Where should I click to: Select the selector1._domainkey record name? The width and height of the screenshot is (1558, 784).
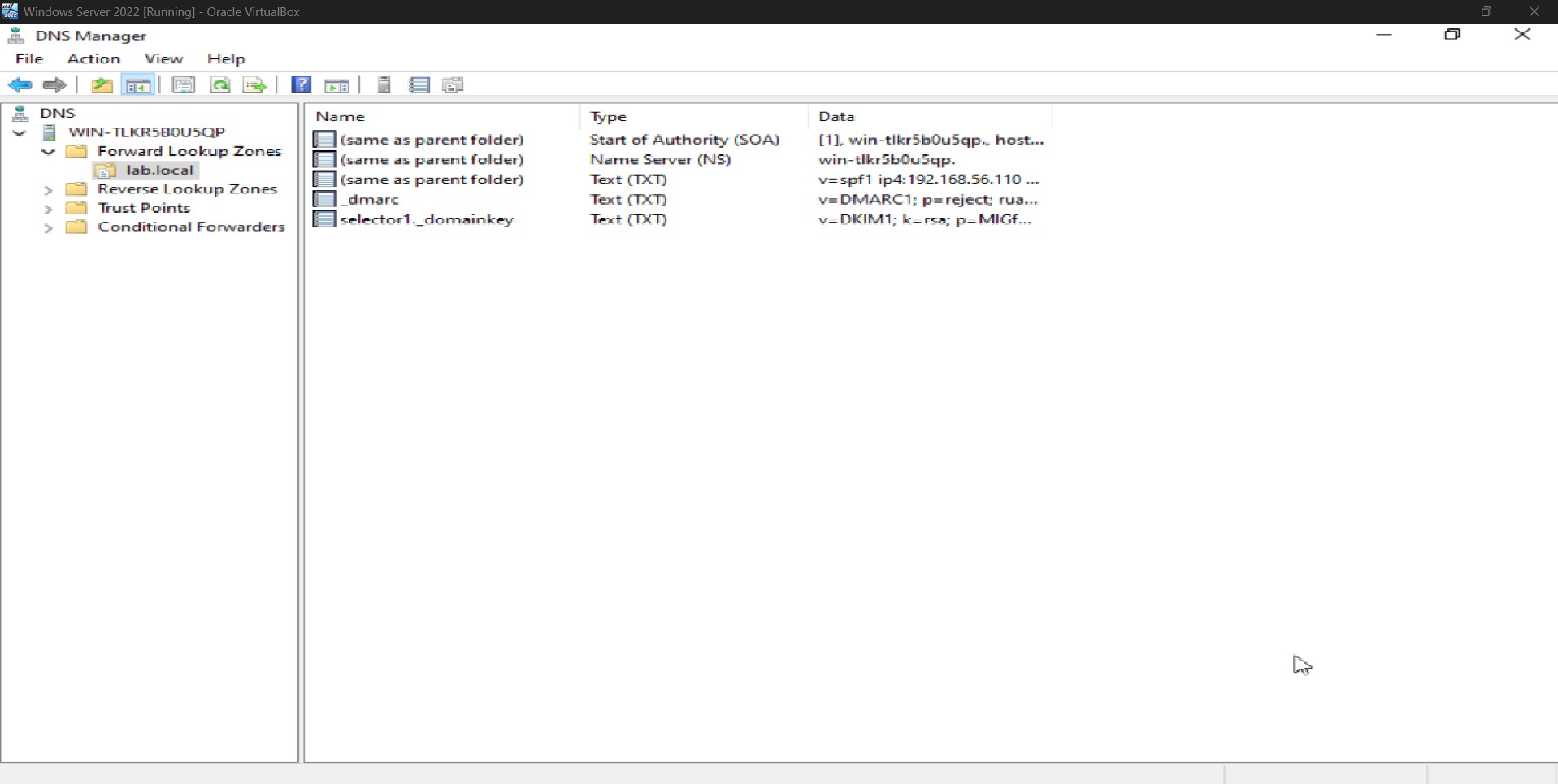click(427, 219)
